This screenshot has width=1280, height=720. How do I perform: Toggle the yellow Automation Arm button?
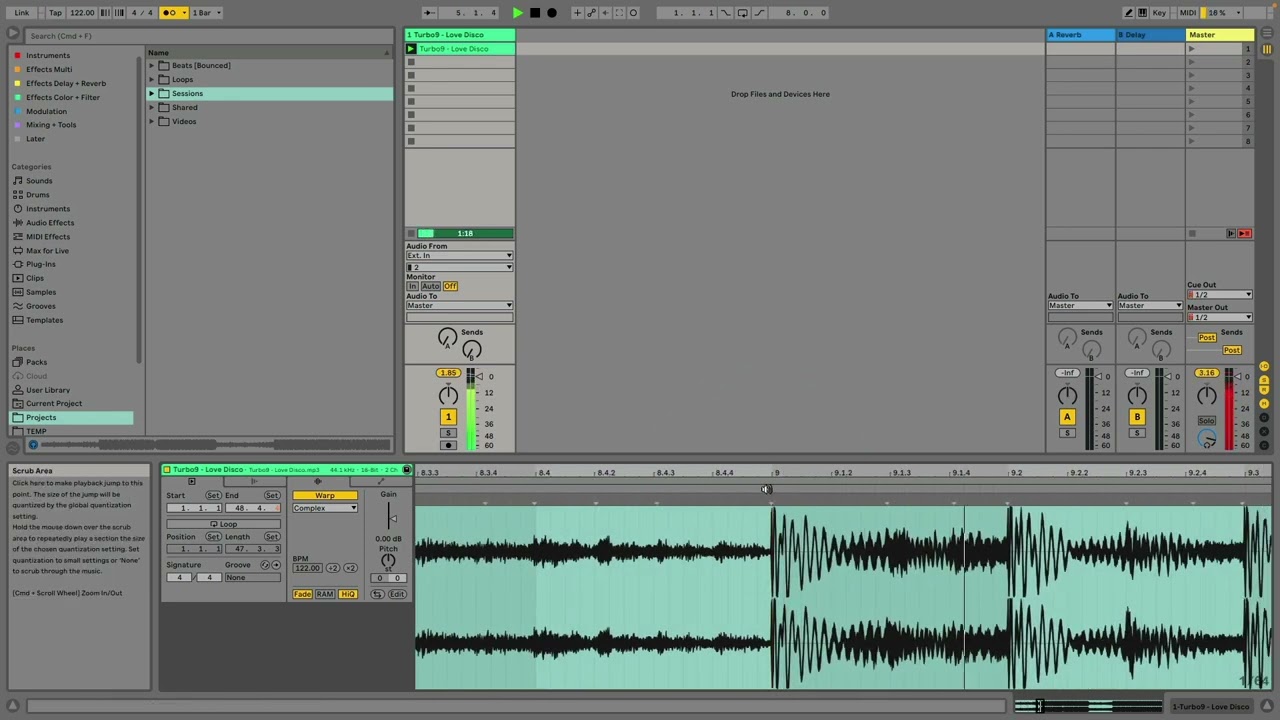coord(591,13)
